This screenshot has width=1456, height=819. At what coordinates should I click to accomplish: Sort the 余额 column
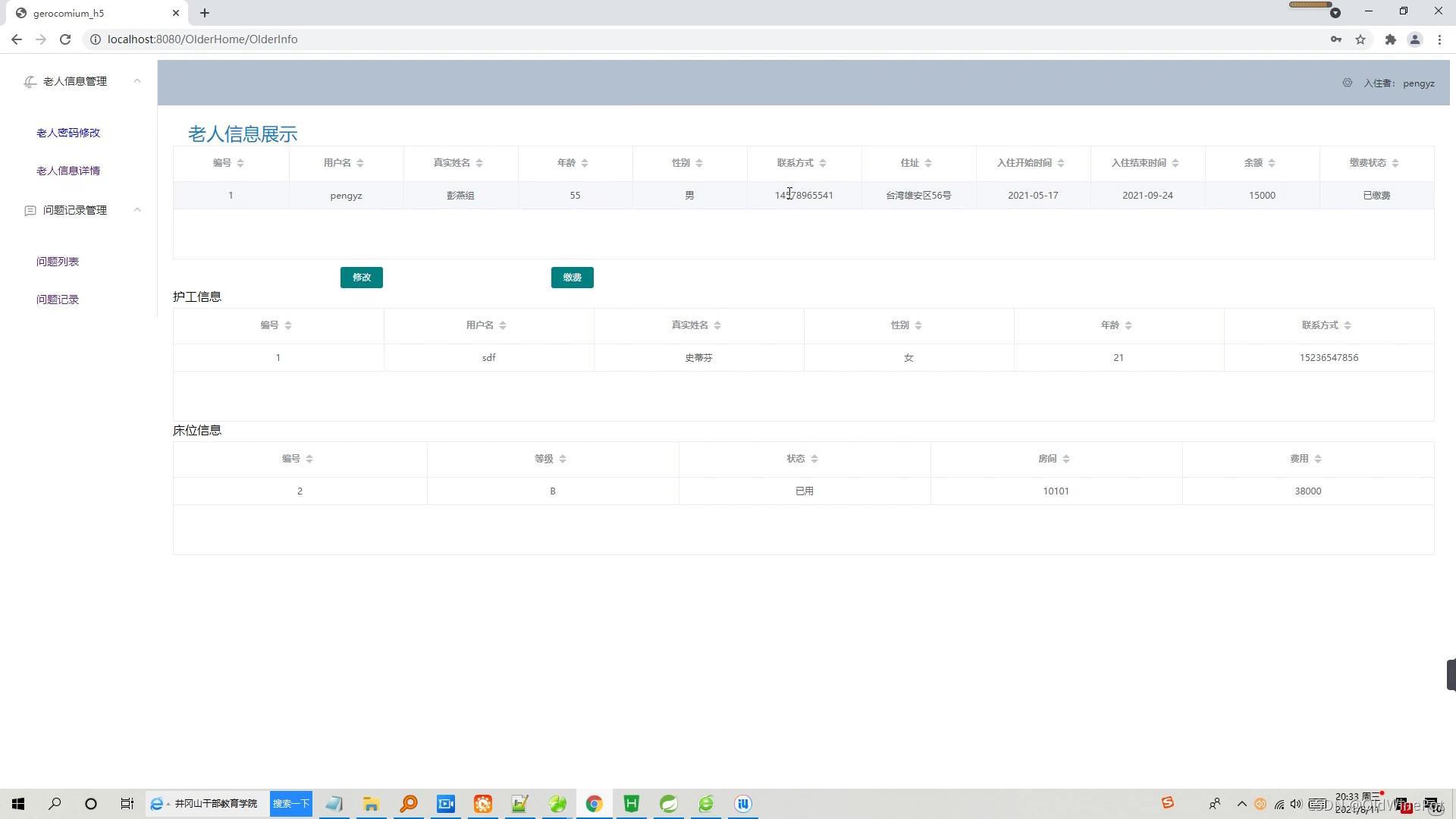1272,163
